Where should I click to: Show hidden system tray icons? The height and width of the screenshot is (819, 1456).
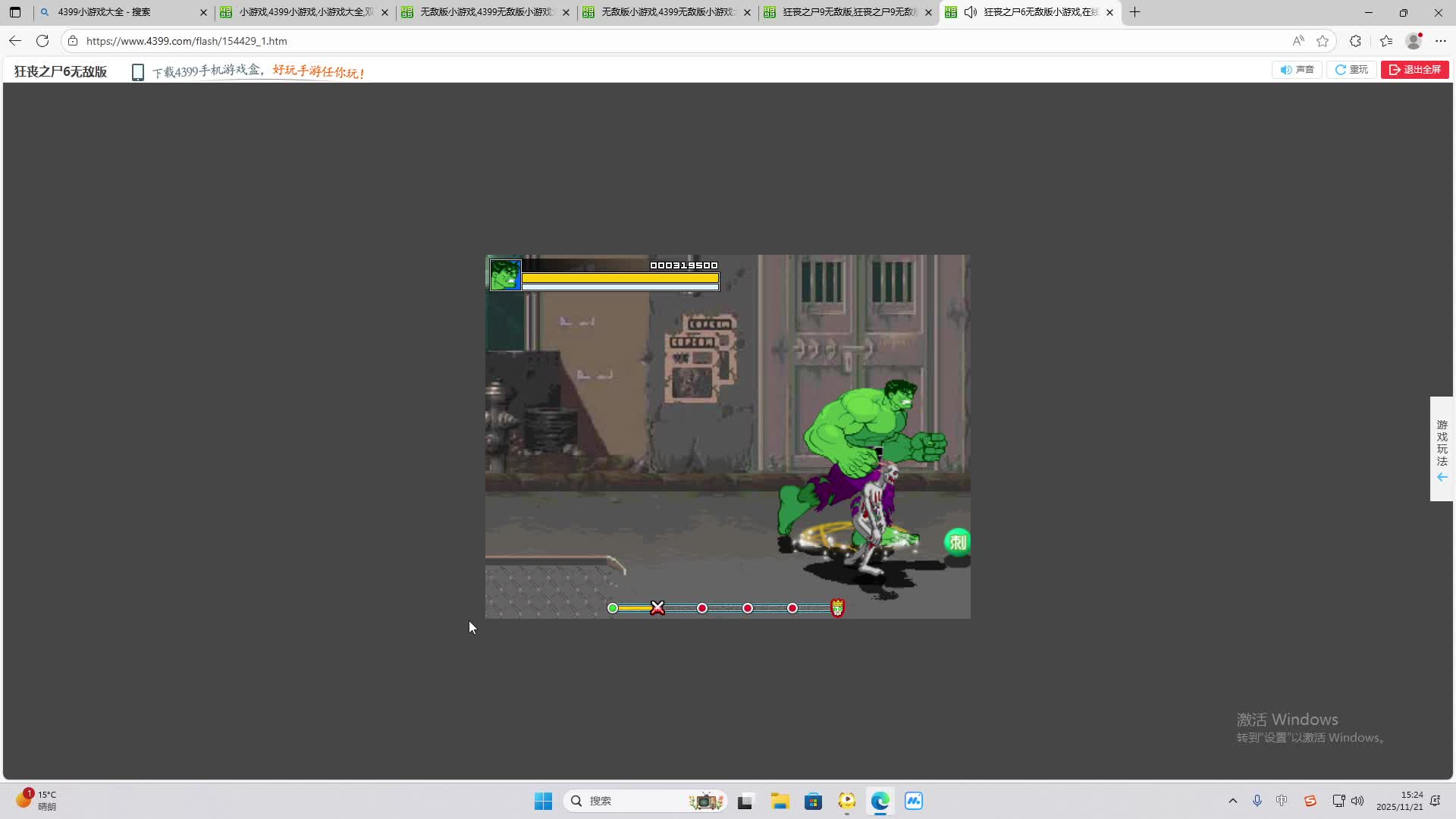click(1232, 801)
